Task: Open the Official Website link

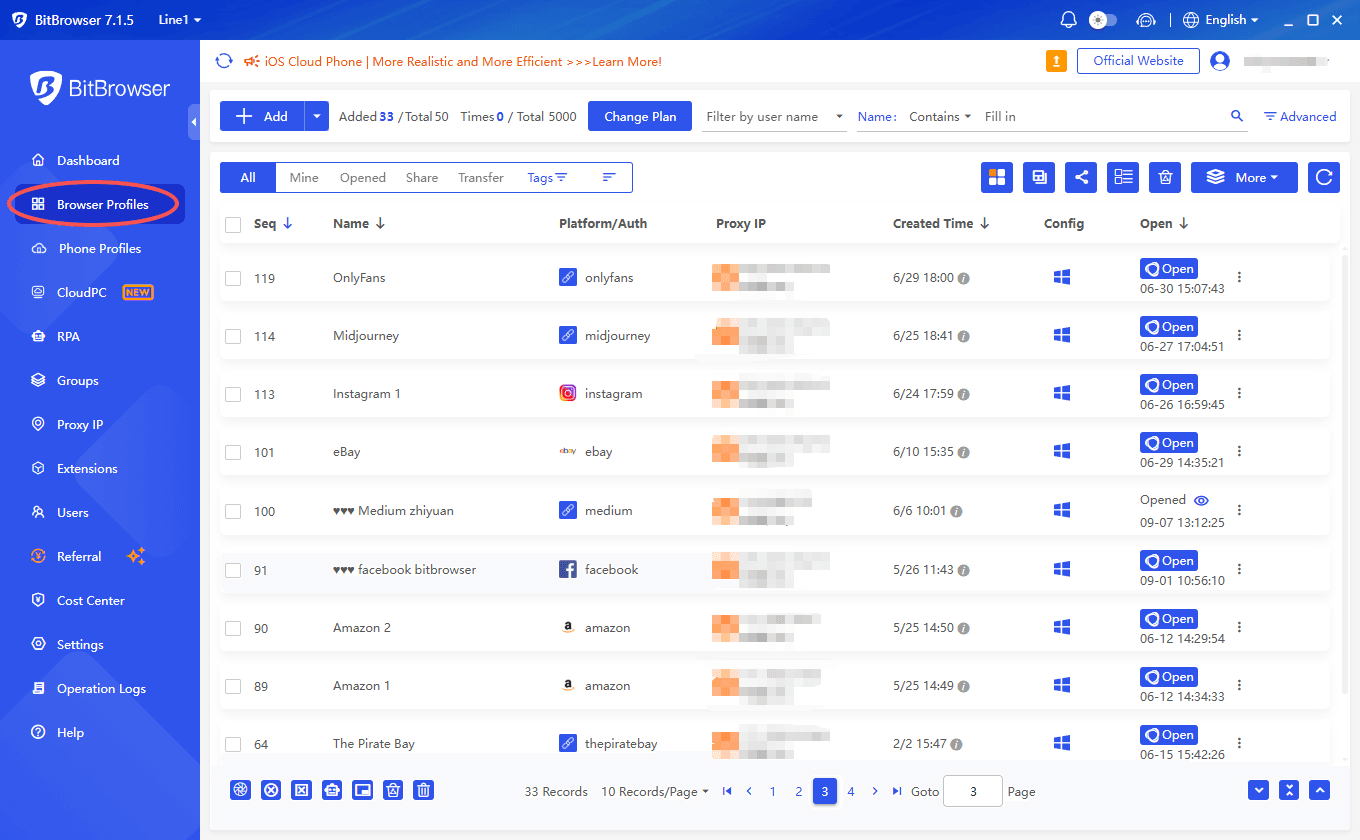Action: 1138,61
